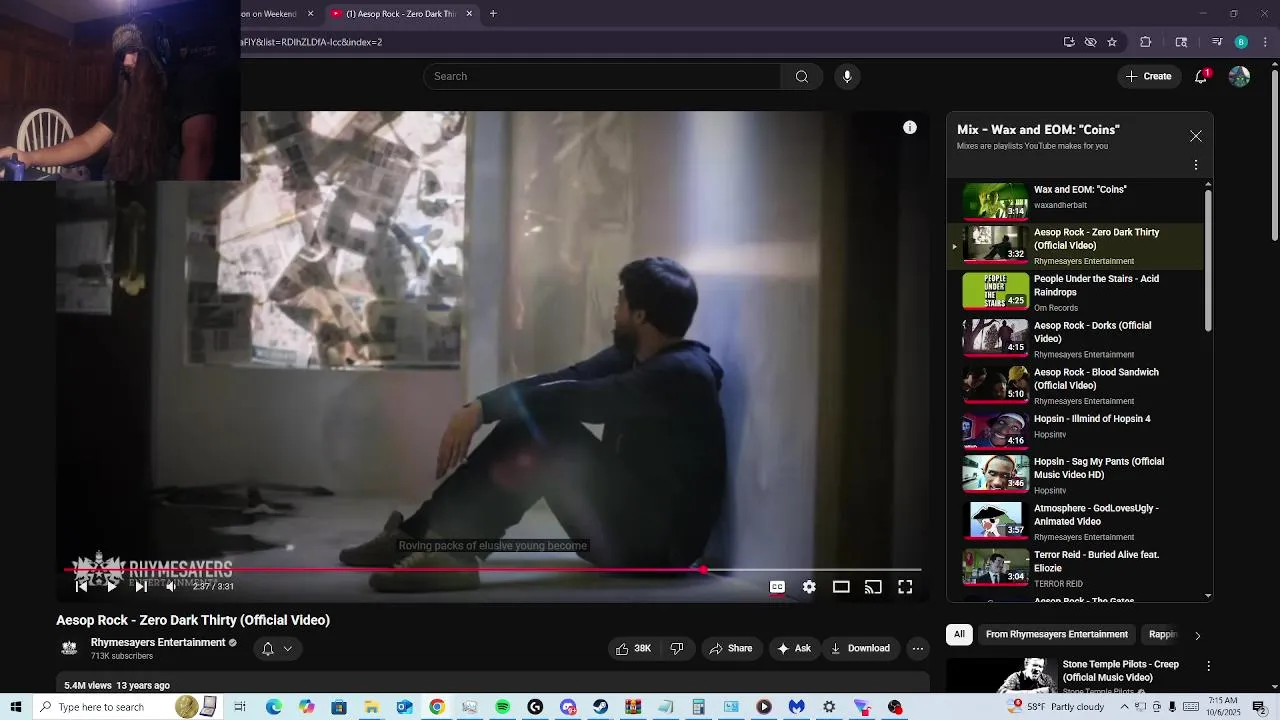
Task: Open more actions three-dot menu
Action: [917, 648]
